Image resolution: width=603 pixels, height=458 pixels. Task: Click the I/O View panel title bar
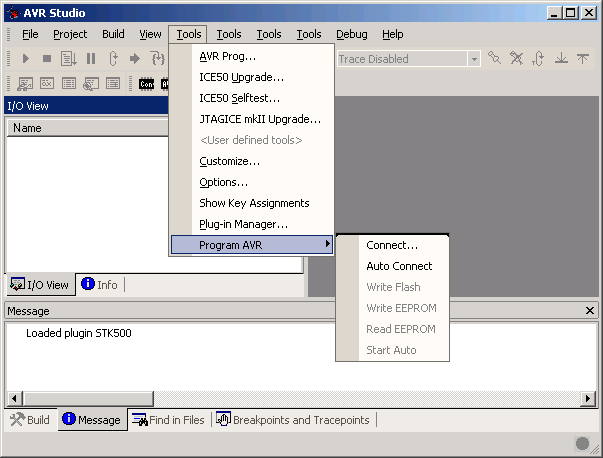coord(87,106)
